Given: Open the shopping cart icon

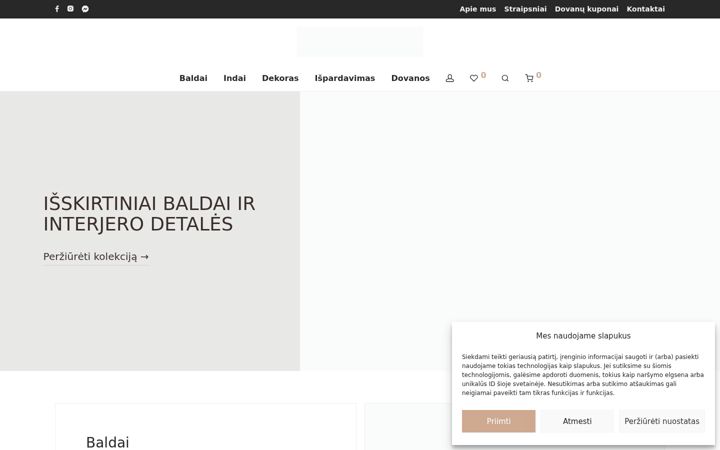Looking at the screenshot, I should coord(529,79).
